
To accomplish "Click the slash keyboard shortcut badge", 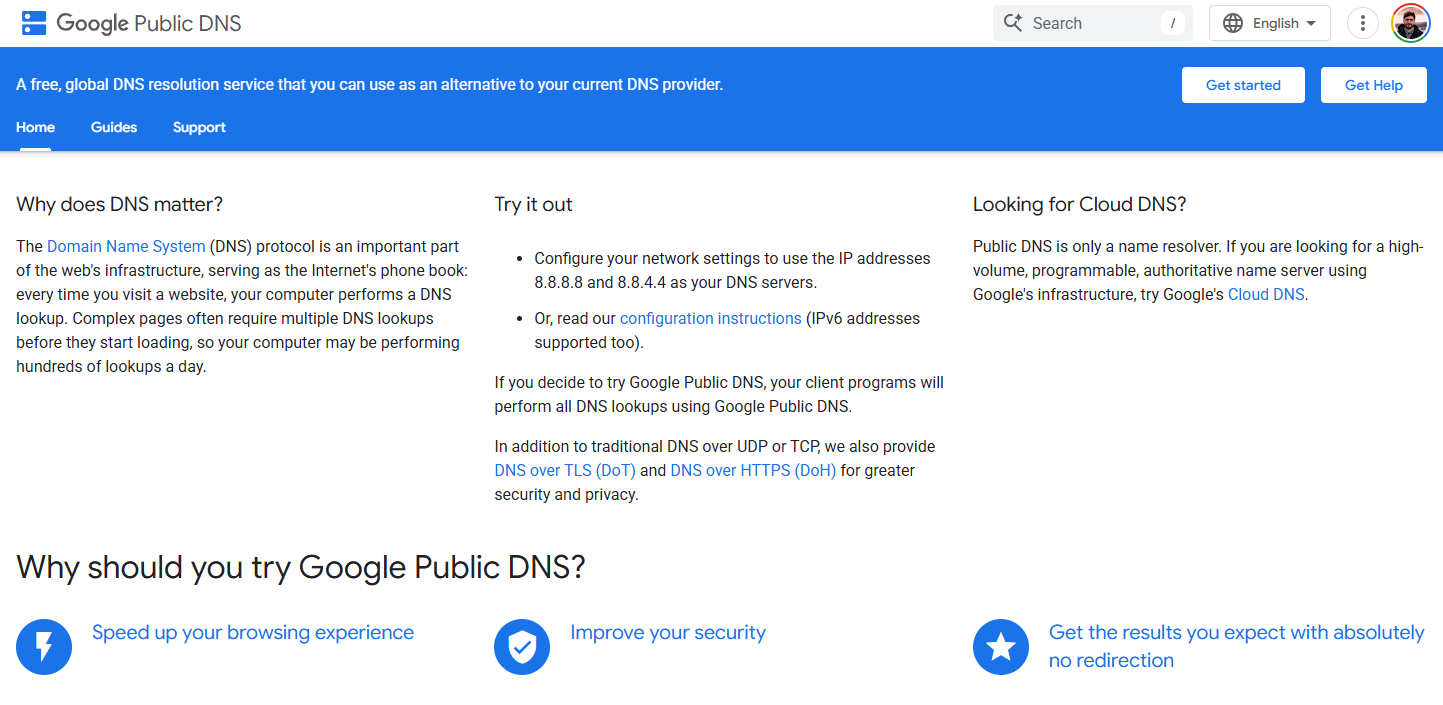I will click(x=1173, y=23).
